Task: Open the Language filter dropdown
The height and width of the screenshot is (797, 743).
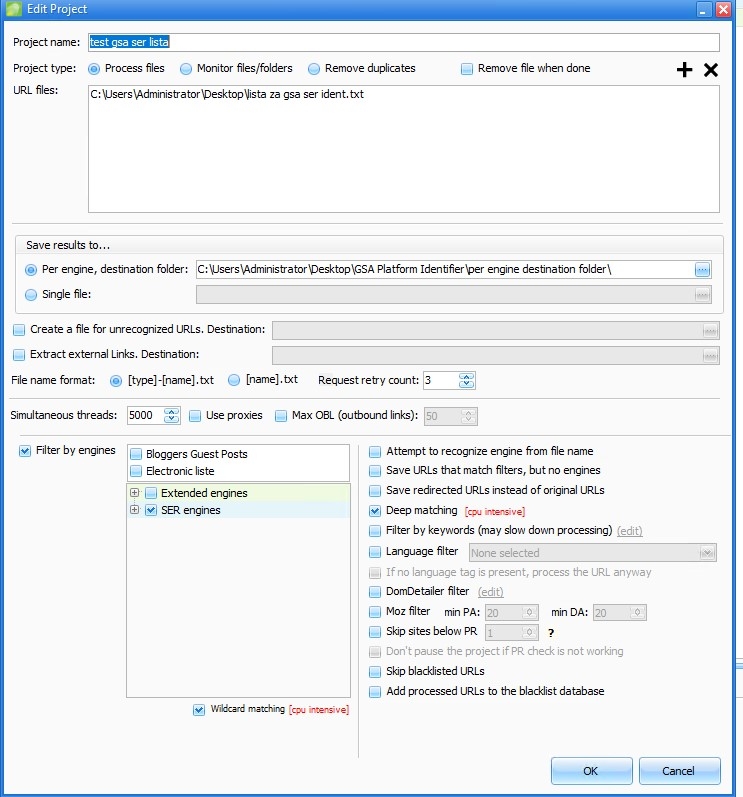Action: tap(707, 553)
